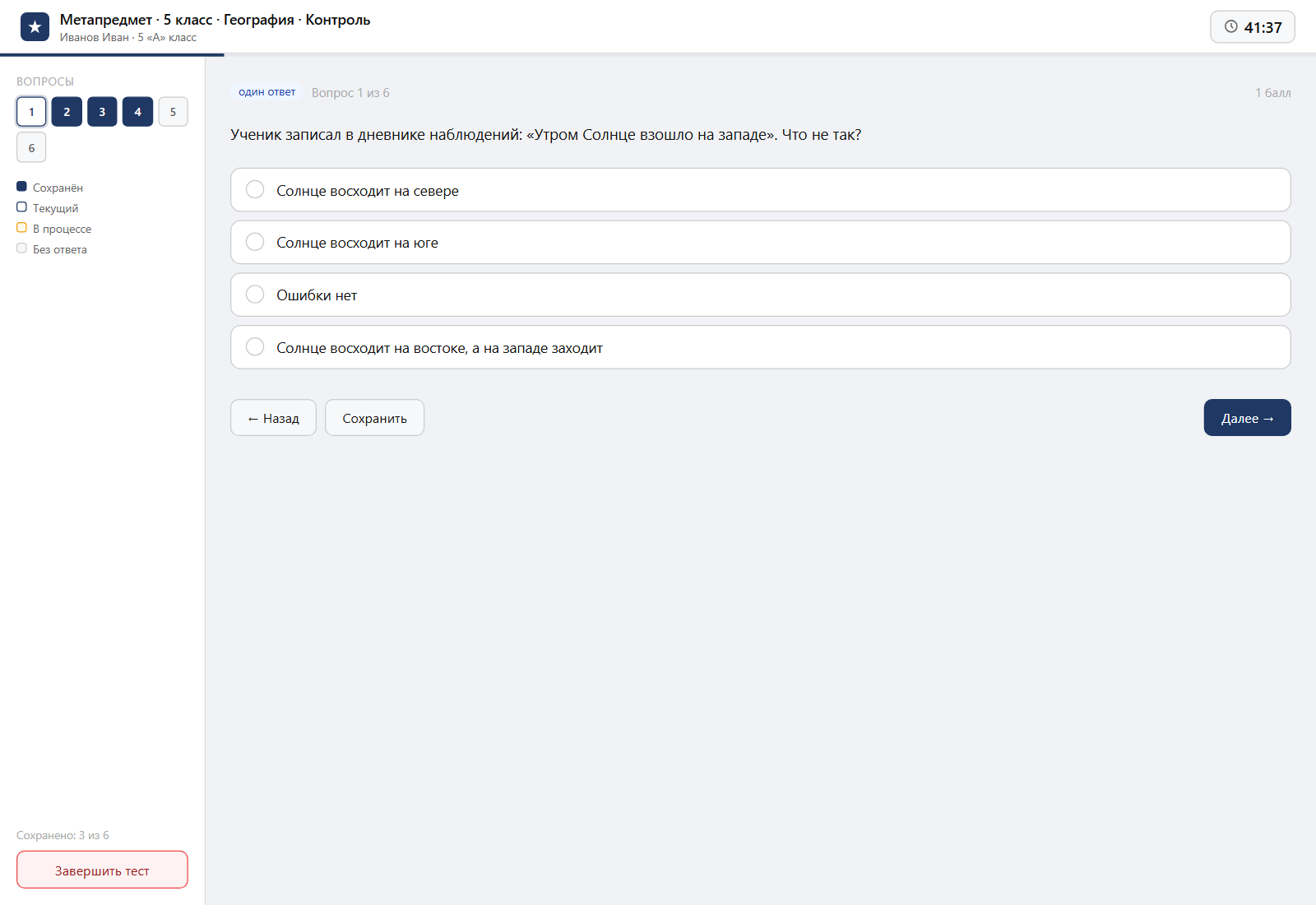Go to question 1 in sidebar

31,112
